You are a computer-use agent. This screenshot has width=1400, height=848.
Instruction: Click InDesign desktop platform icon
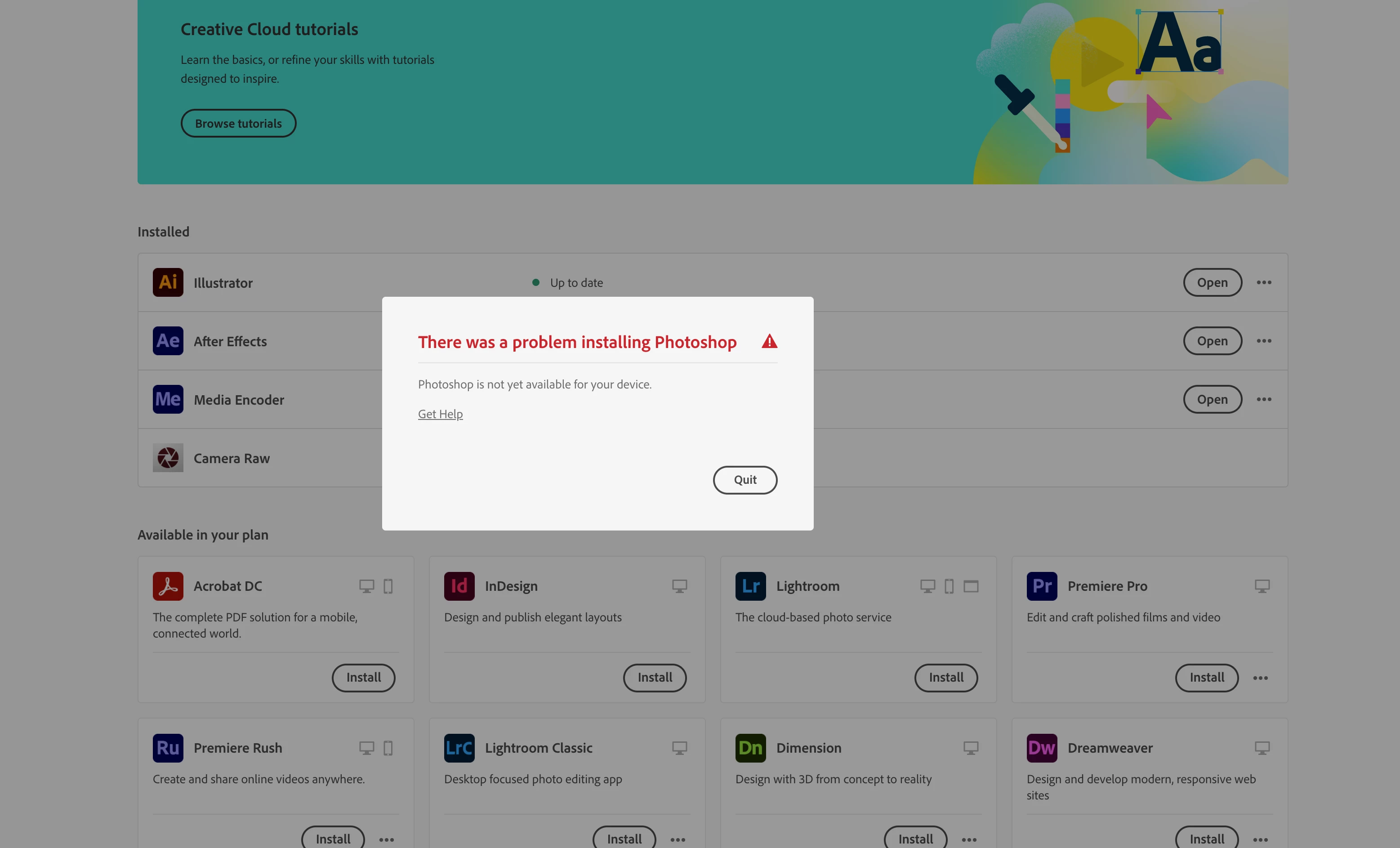coord(680,586)
